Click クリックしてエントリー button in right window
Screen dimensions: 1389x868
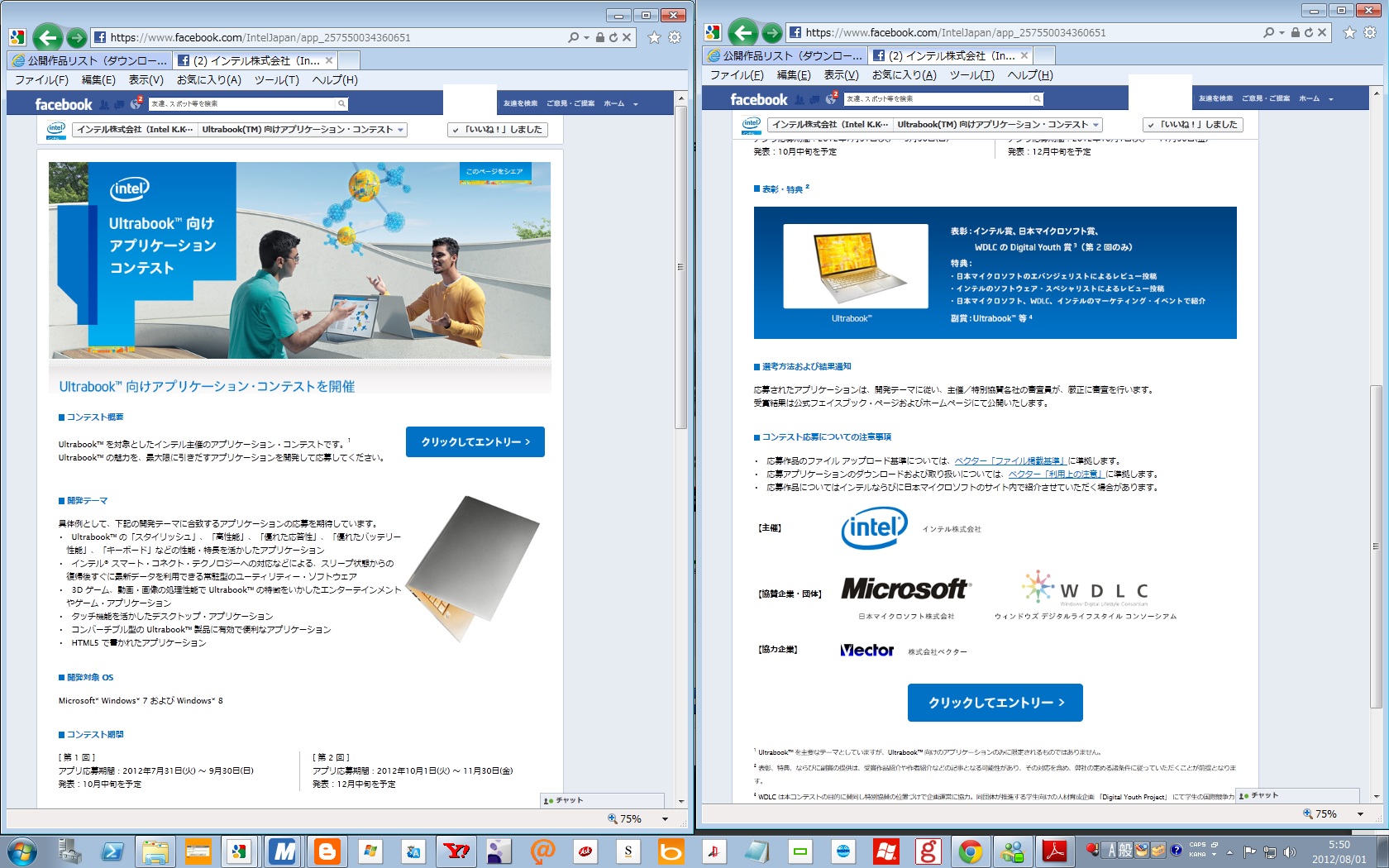pos(995,703)
